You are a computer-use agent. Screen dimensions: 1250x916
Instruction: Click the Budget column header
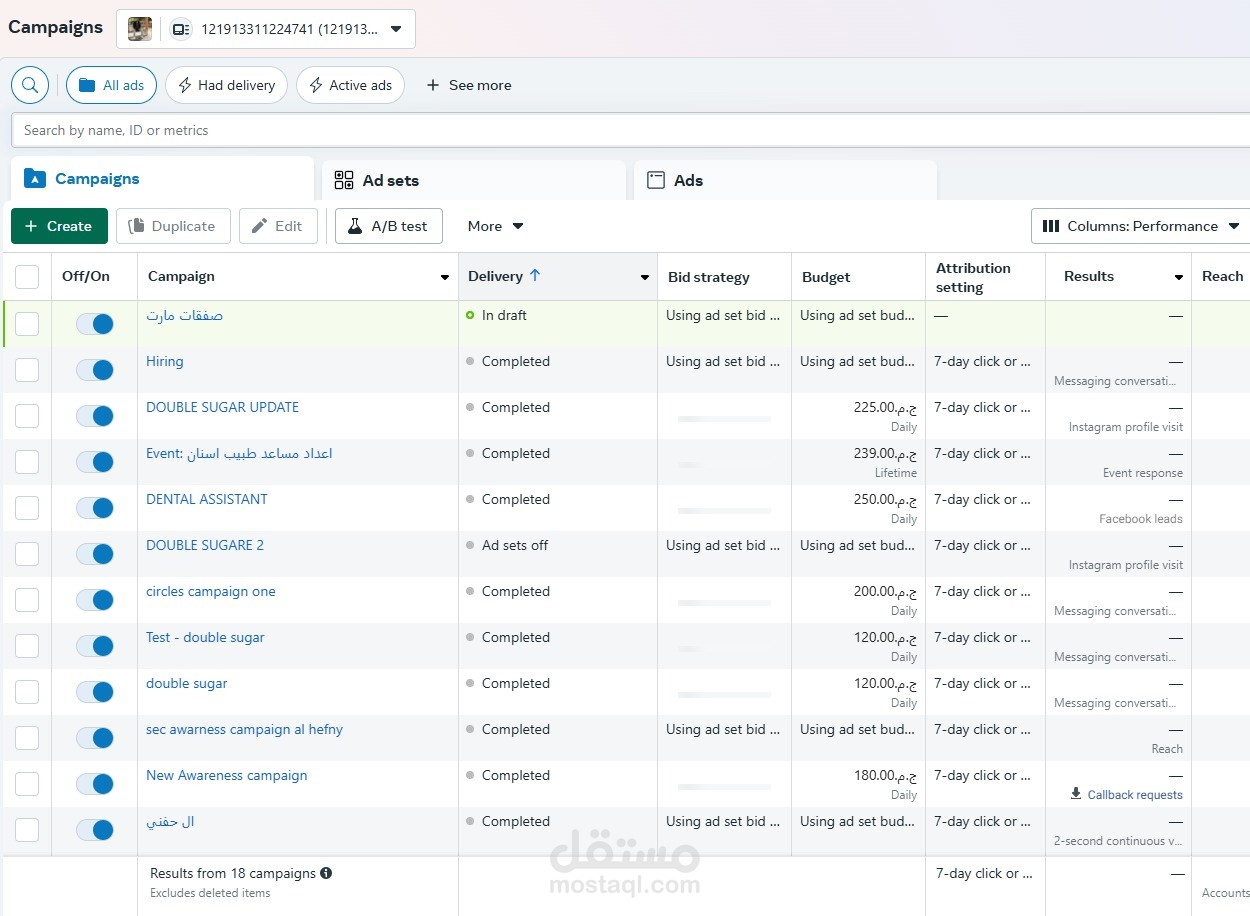(826, 277)
